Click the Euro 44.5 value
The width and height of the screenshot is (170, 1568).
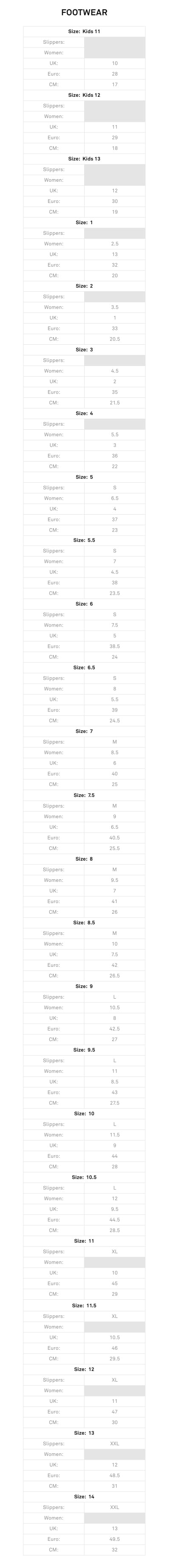[x=115, y=1220]
